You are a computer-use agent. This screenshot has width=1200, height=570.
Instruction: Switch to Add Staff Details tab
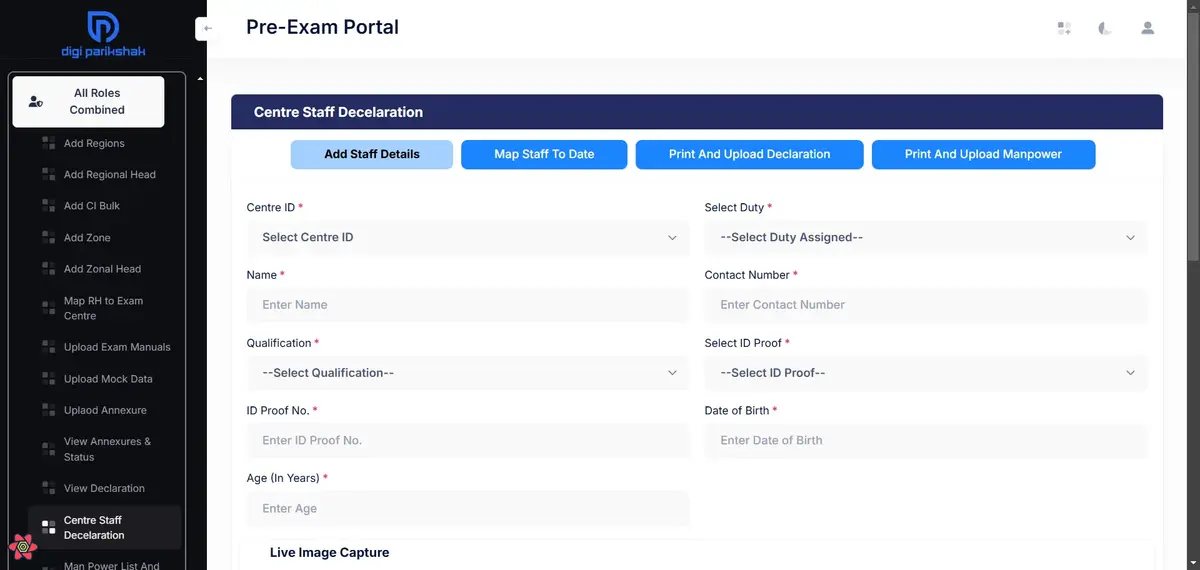point(372,154)
